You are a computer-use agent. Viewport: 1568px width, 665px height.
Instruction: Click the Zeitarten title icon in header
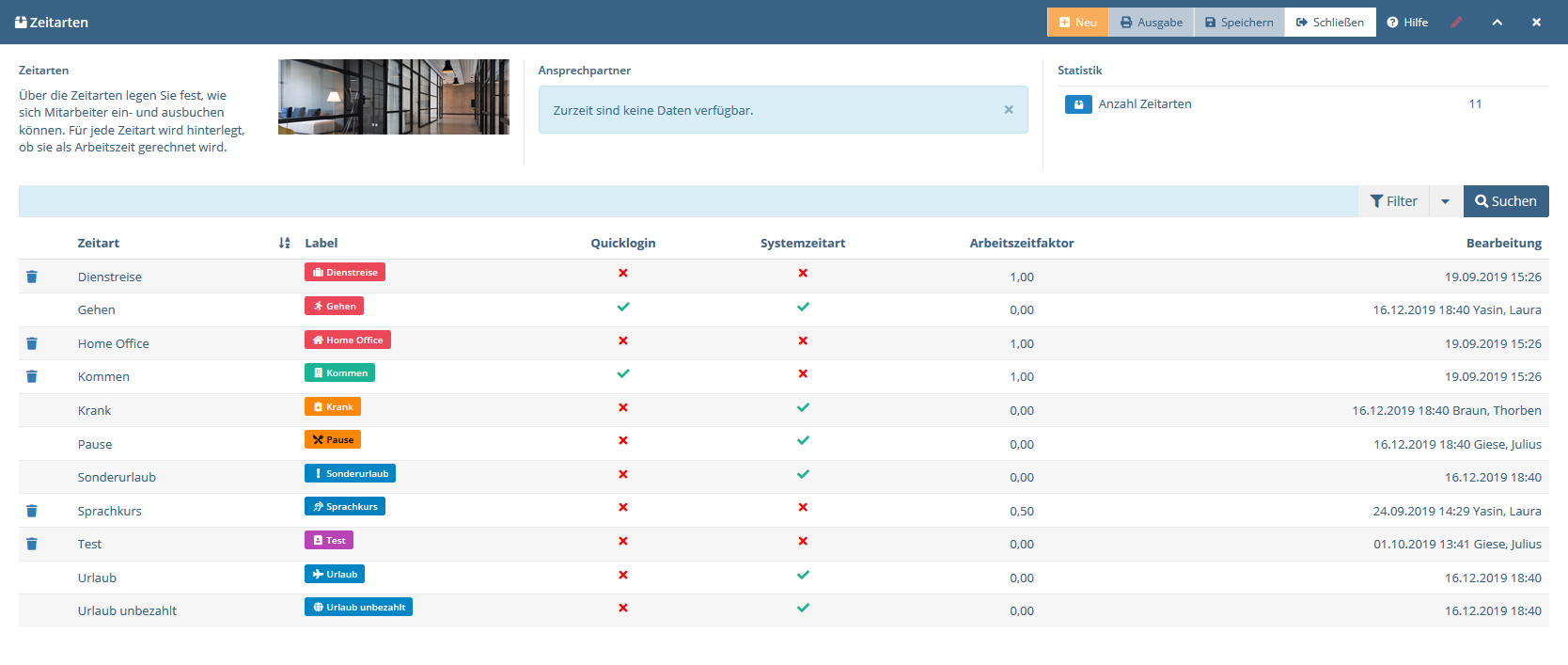(x=21, y=22)
